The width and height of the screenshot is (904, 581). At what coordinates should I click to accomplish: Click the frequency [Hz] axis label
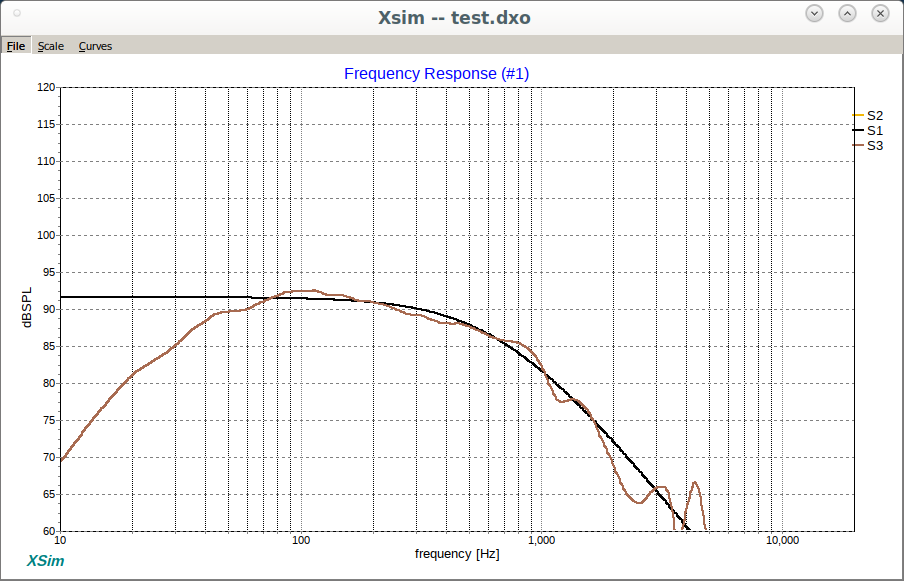[457, 554]
